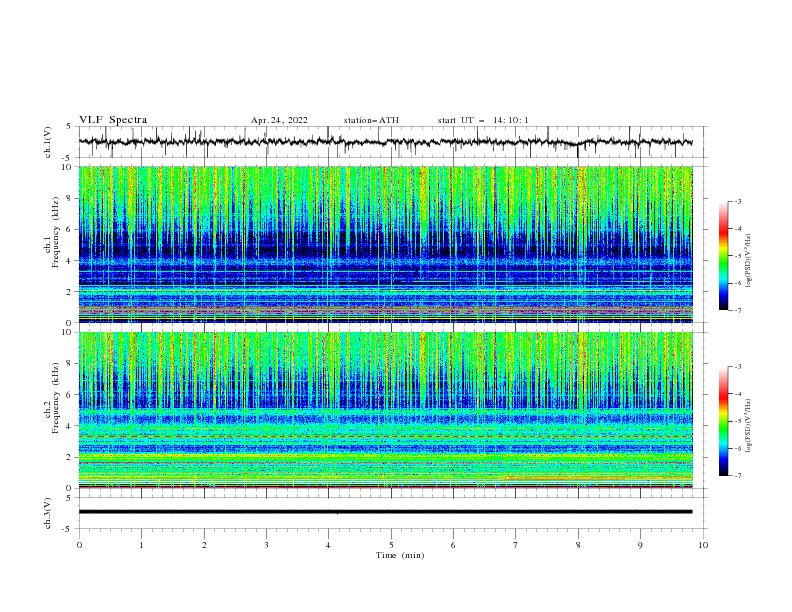Select the date "Apr. 24, 2022"
Screen dimensions: 792x612
(x=279, y=120)
